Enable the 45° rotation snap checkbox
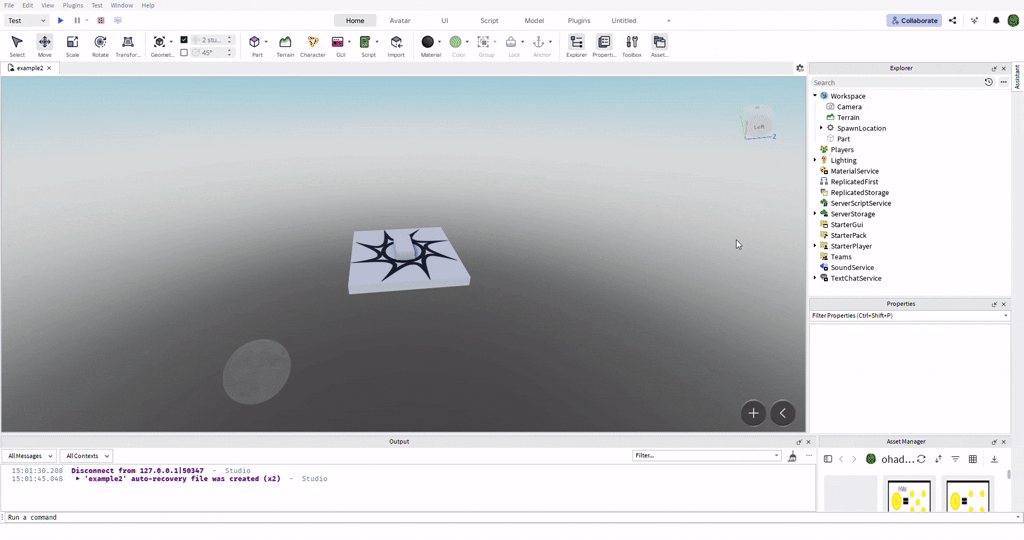The image size is (1024, 540). [184, 53]
